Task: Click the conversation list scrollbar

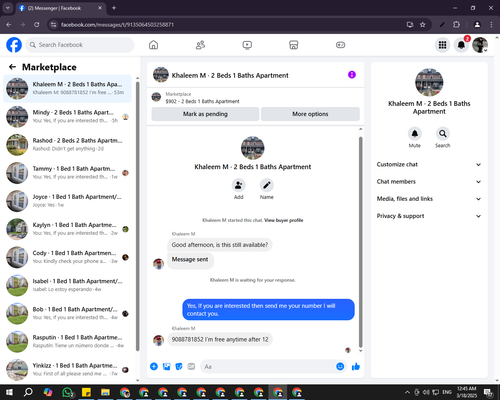Action: [x=138, y=216]
